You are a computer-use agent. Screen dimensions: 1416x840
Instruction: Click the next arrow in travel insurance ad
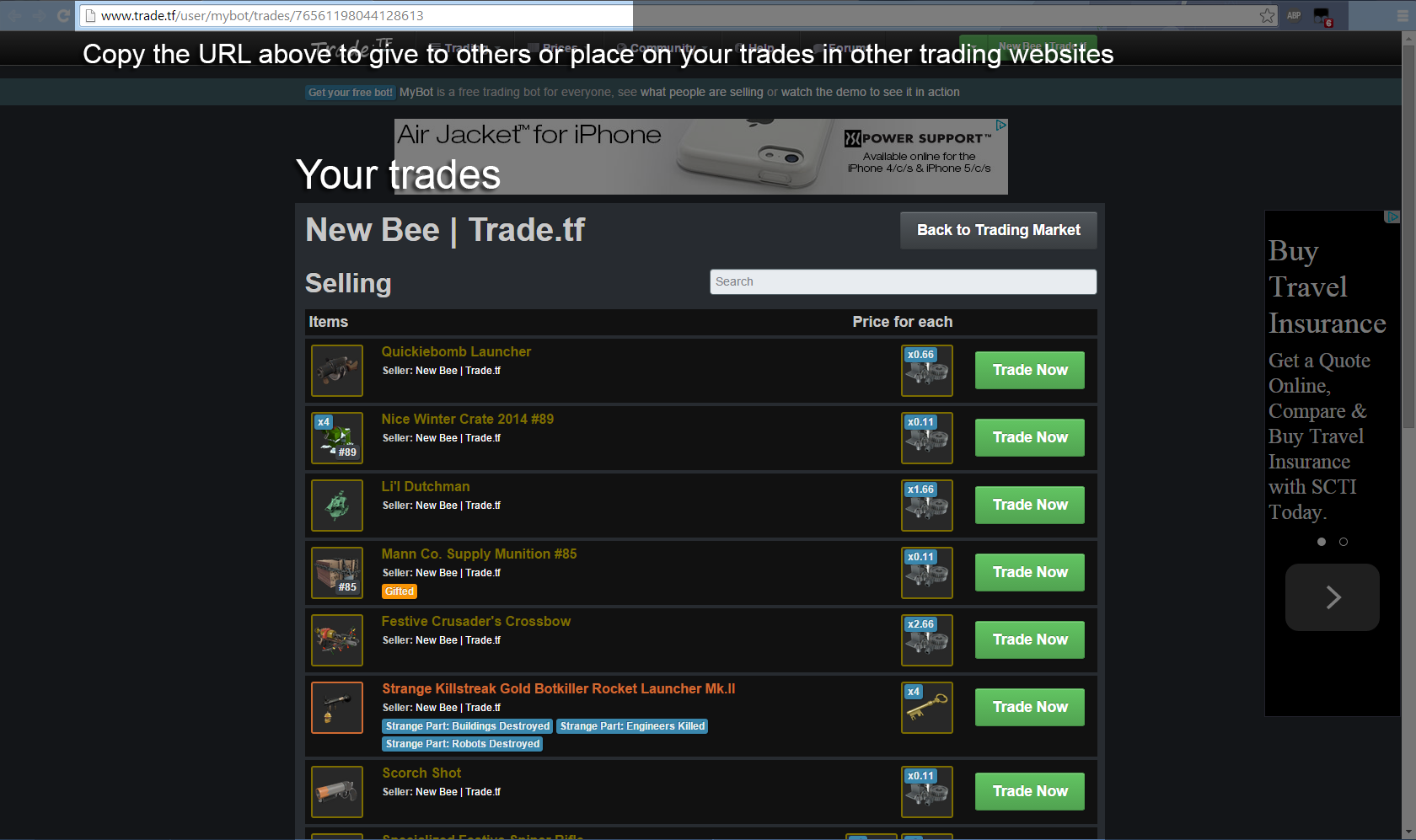[1333, 597]
